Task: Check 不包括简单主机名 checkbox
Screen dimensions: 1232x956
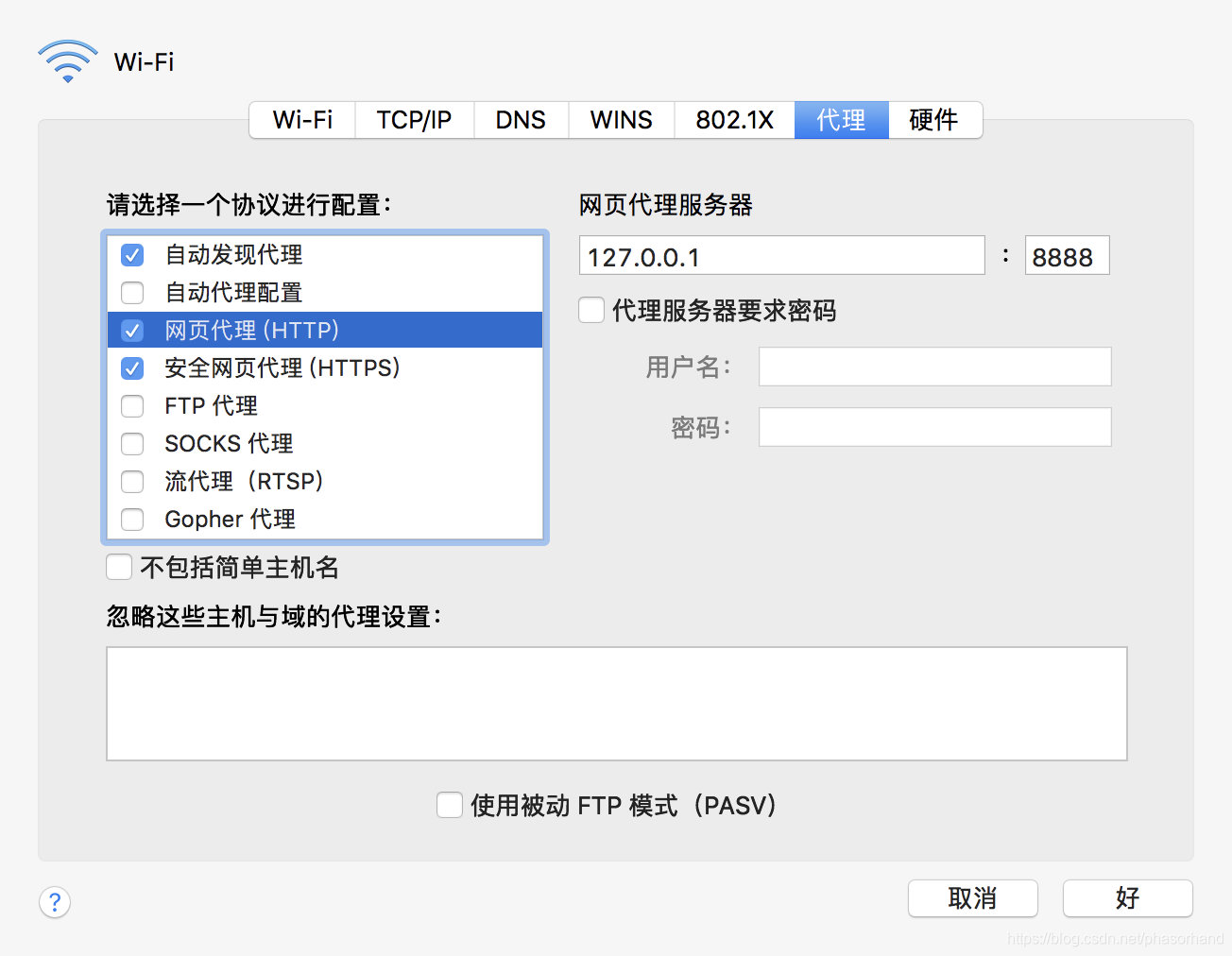Action: point(119,567)
